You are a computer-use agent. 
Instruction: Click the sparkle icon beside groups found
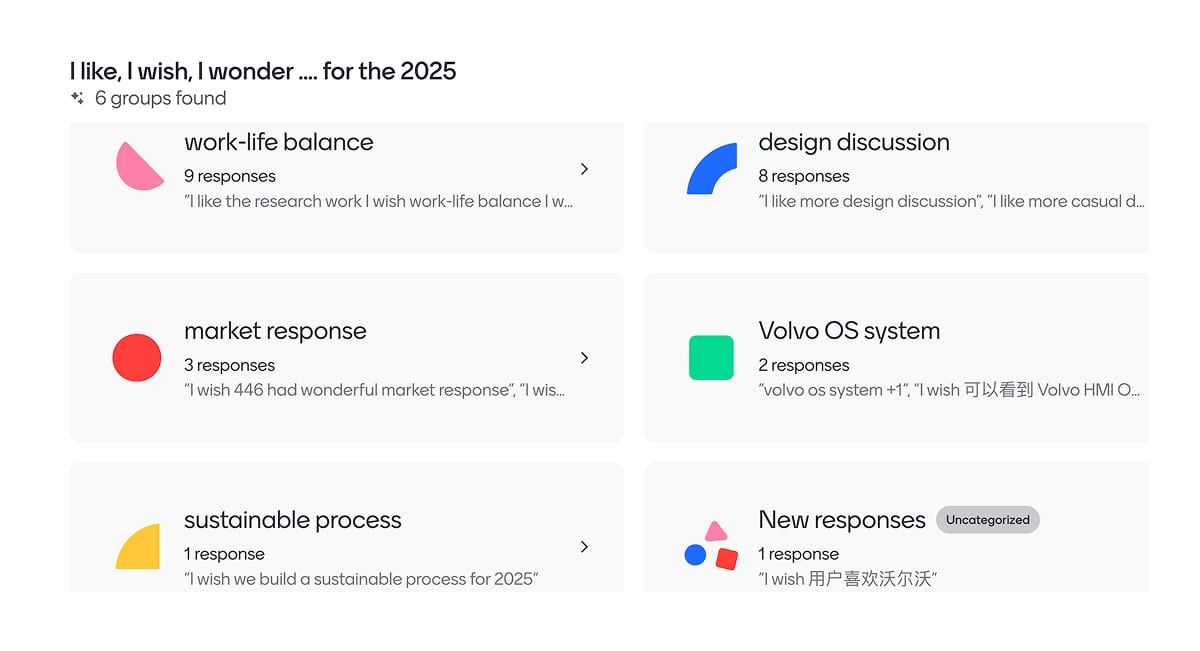[77, 98]
